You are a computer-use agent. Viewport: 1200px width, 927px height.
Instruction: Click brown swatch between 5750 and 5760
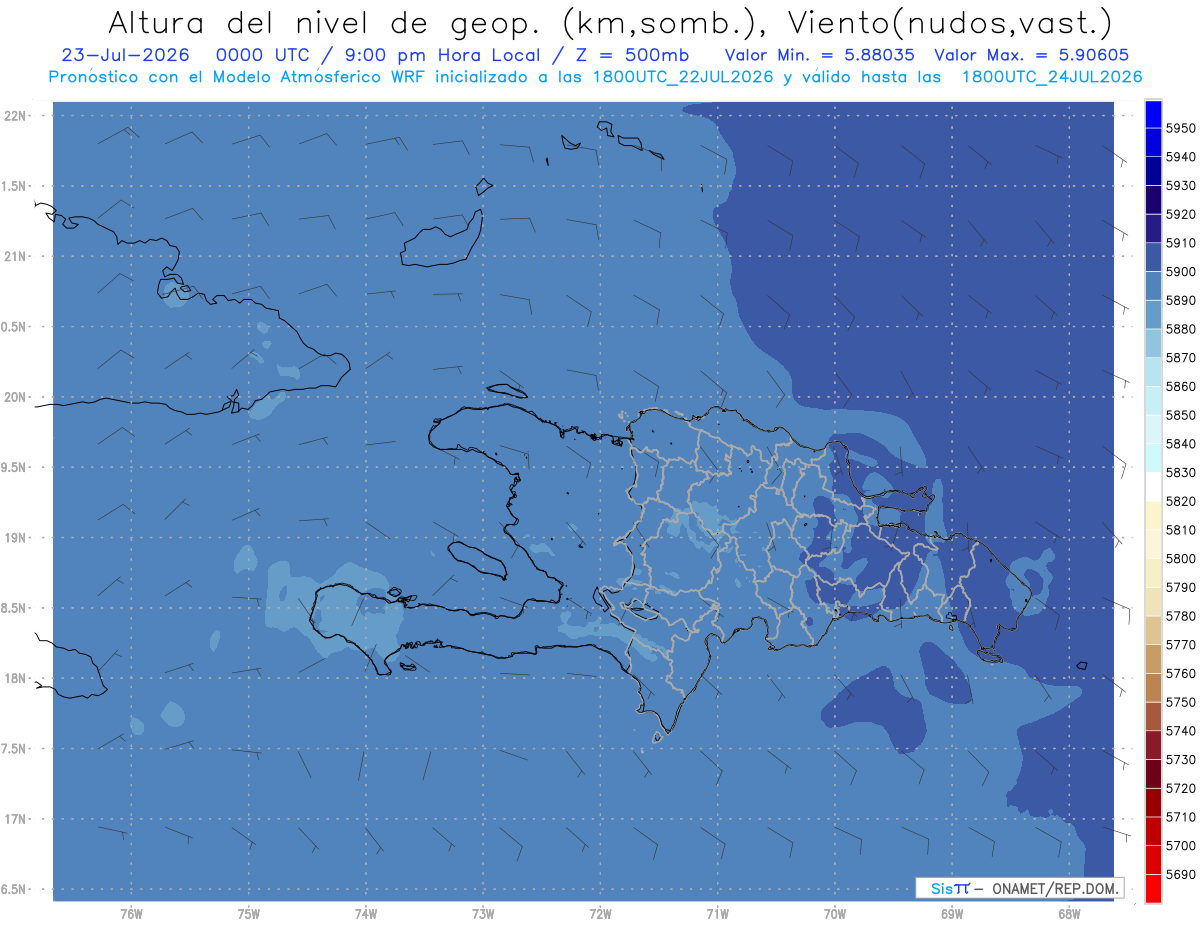[x=1153, y=687]
